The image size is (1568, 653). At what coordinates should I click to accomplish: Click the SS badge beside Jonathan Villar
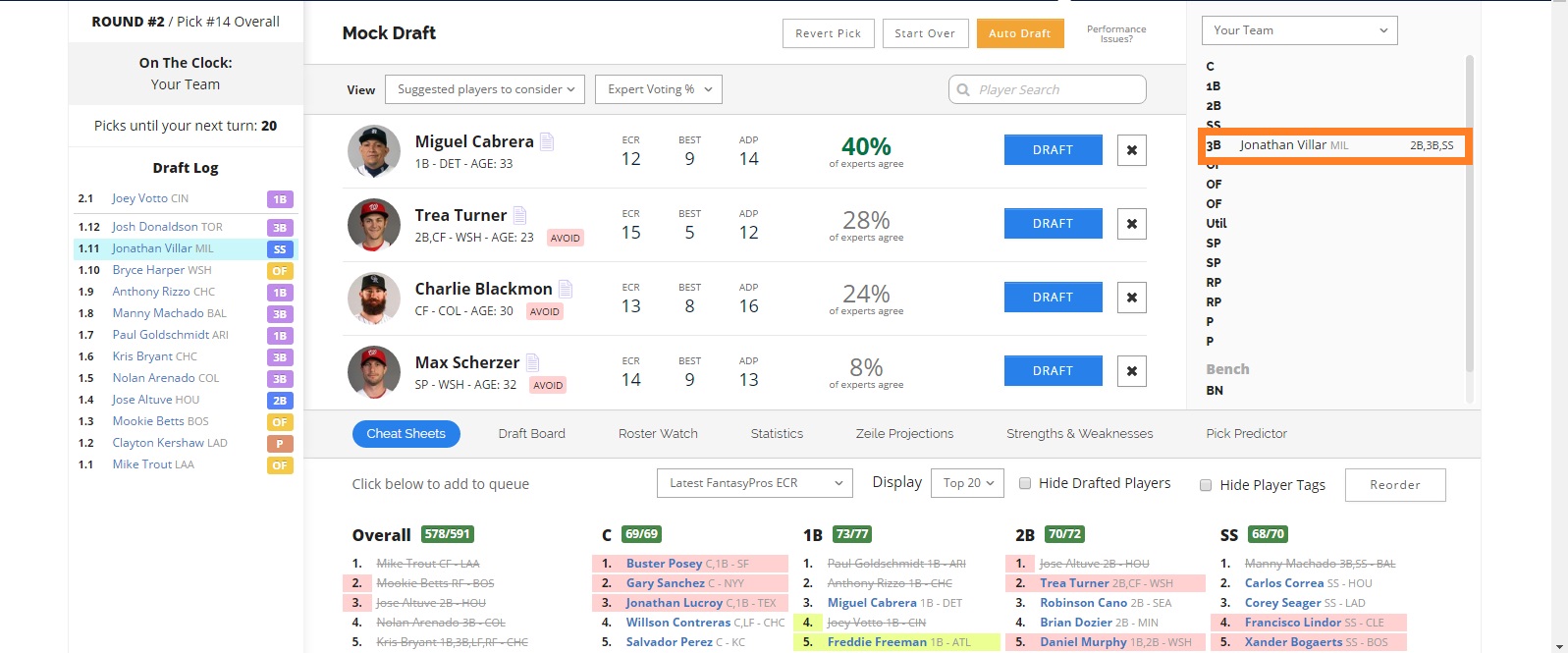tap(280, 249)
